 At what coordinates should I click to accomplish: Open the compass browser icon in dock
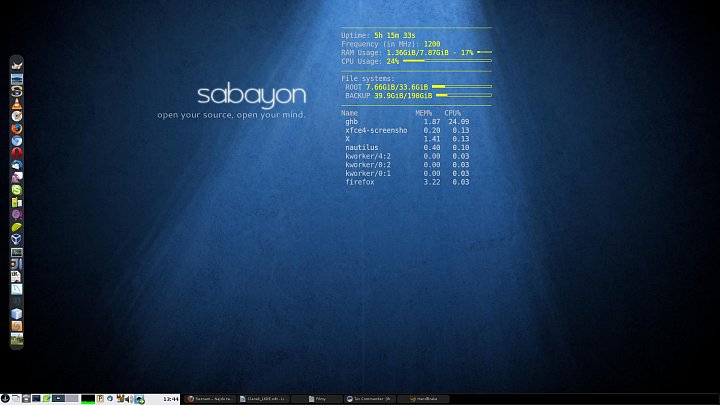17,116
